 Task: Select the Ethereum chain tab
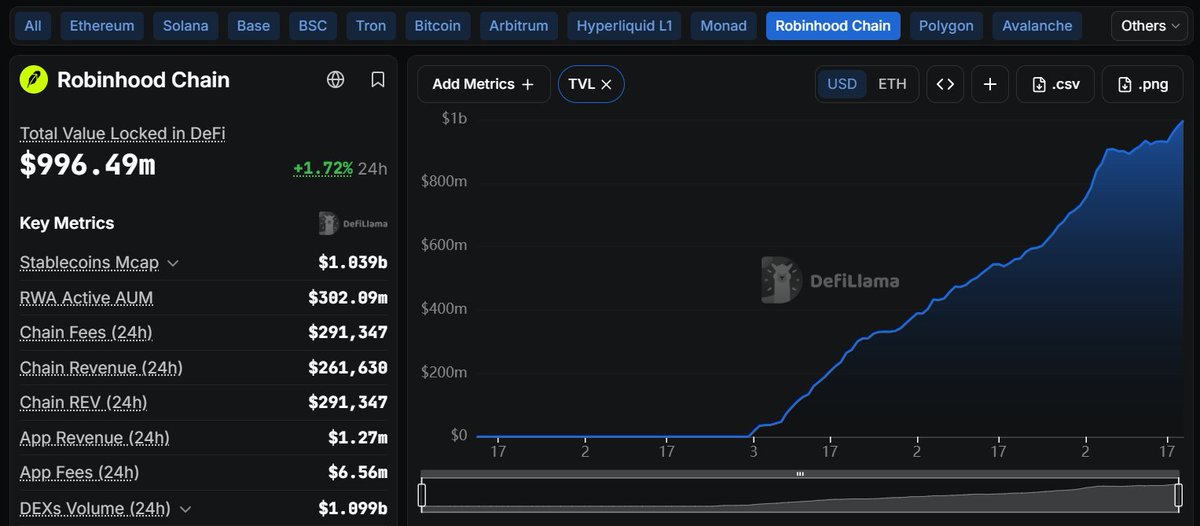100,26
